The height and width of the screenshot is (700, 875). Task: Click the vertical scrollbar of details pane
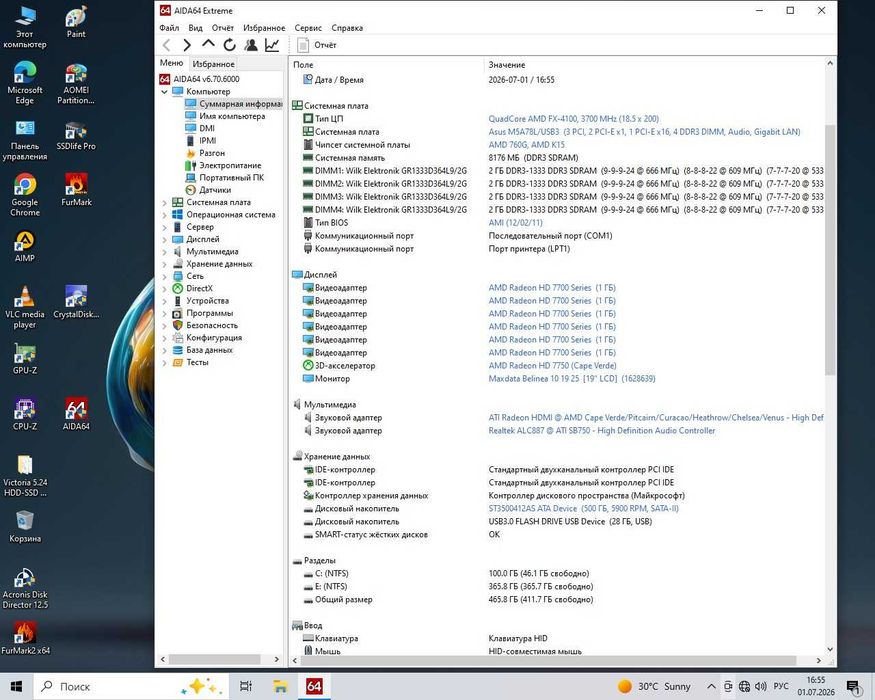coord(830,249)
